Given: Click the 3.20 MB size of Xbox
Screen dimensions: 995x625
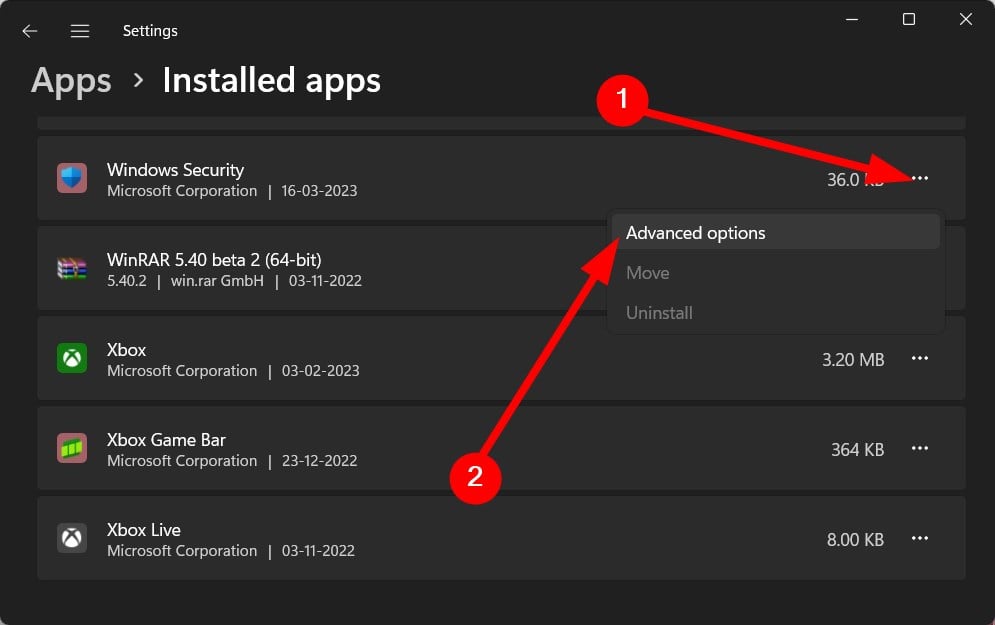Looking at the screenshot, I should point(853,360).
